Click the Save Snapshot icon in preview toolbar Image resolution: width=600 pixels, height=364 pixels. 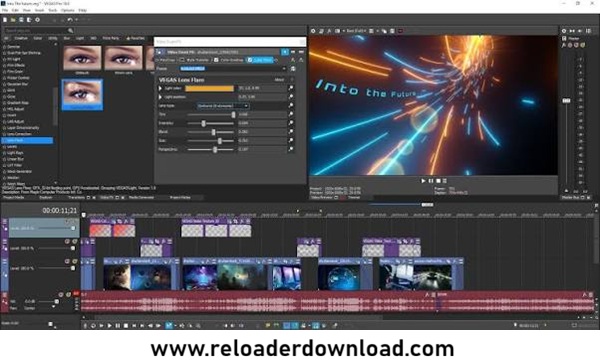[x=392, y=31]
